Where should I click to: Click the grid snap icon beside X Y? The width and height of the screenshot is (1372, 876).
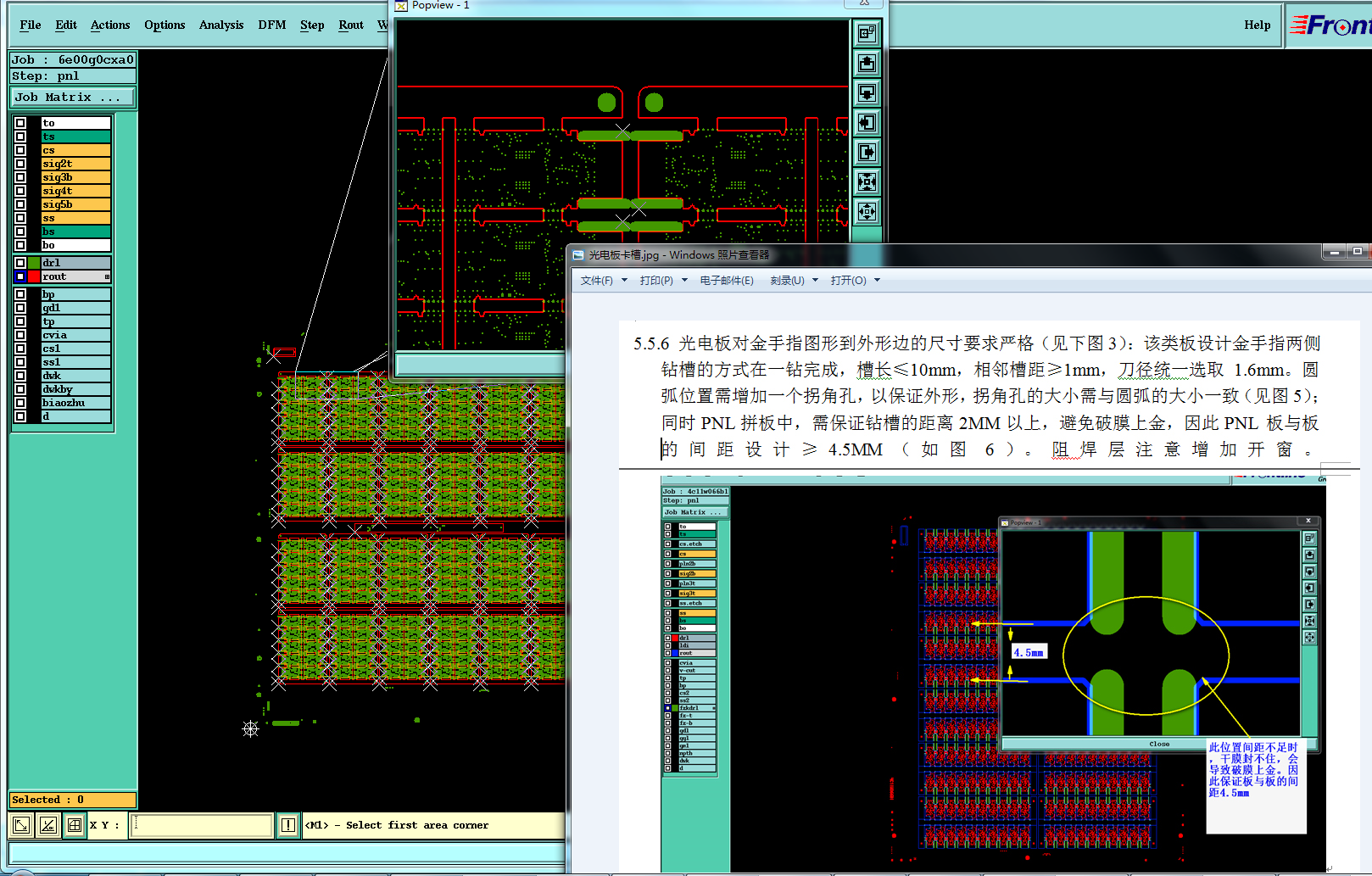tap(75, 824)
